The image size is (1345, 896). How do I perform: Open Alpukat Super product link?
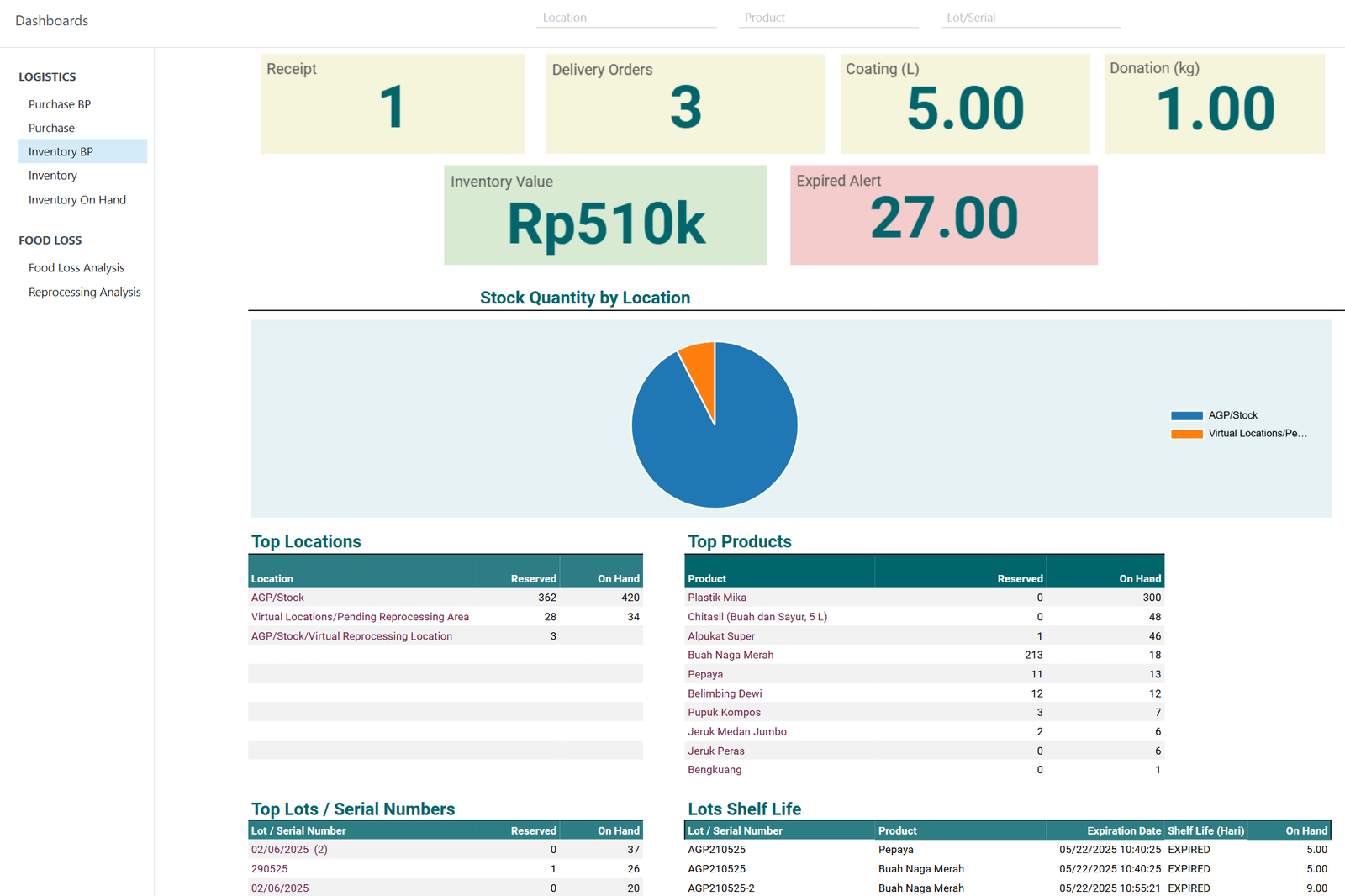[x=721, y=636]
